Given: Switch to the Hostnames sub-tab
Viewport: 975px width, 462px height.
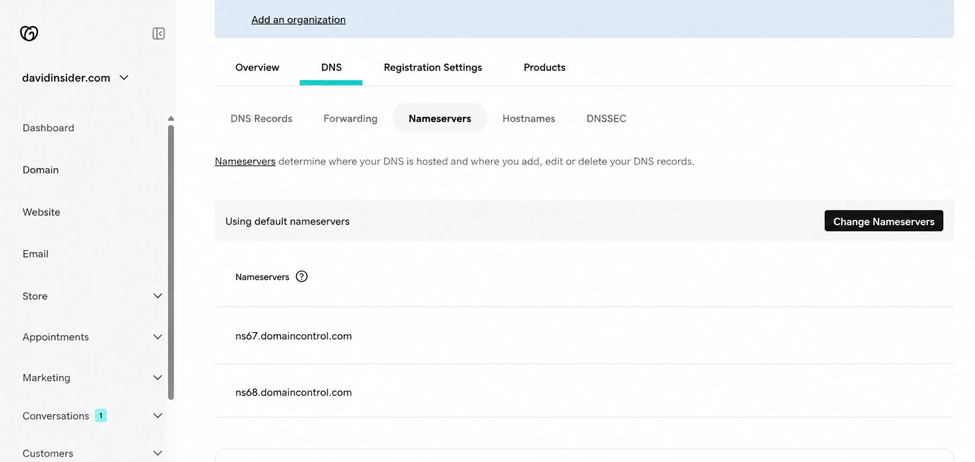Looking at the screenshot, I should click(529, 118).
